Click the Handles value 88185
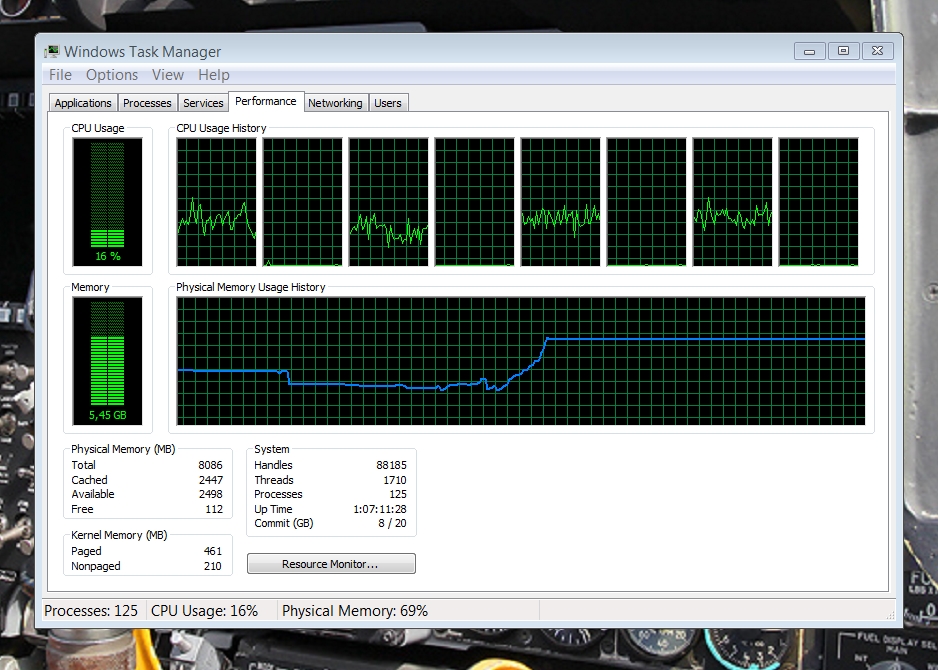938x670 pixels. click(391, 465)
